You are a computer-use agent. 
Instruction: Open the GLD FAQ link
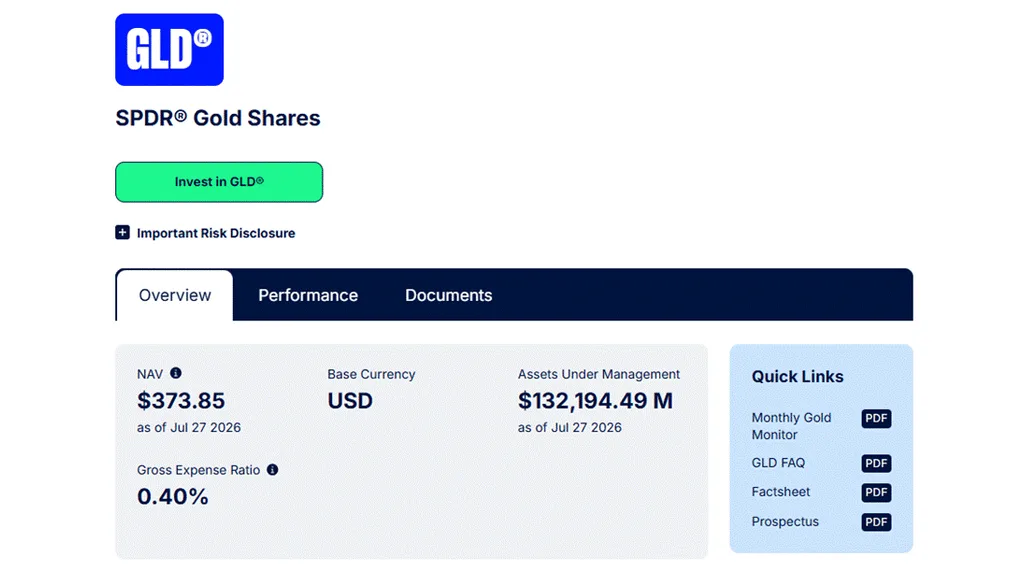pyautogui.click(x=778, y=463)
